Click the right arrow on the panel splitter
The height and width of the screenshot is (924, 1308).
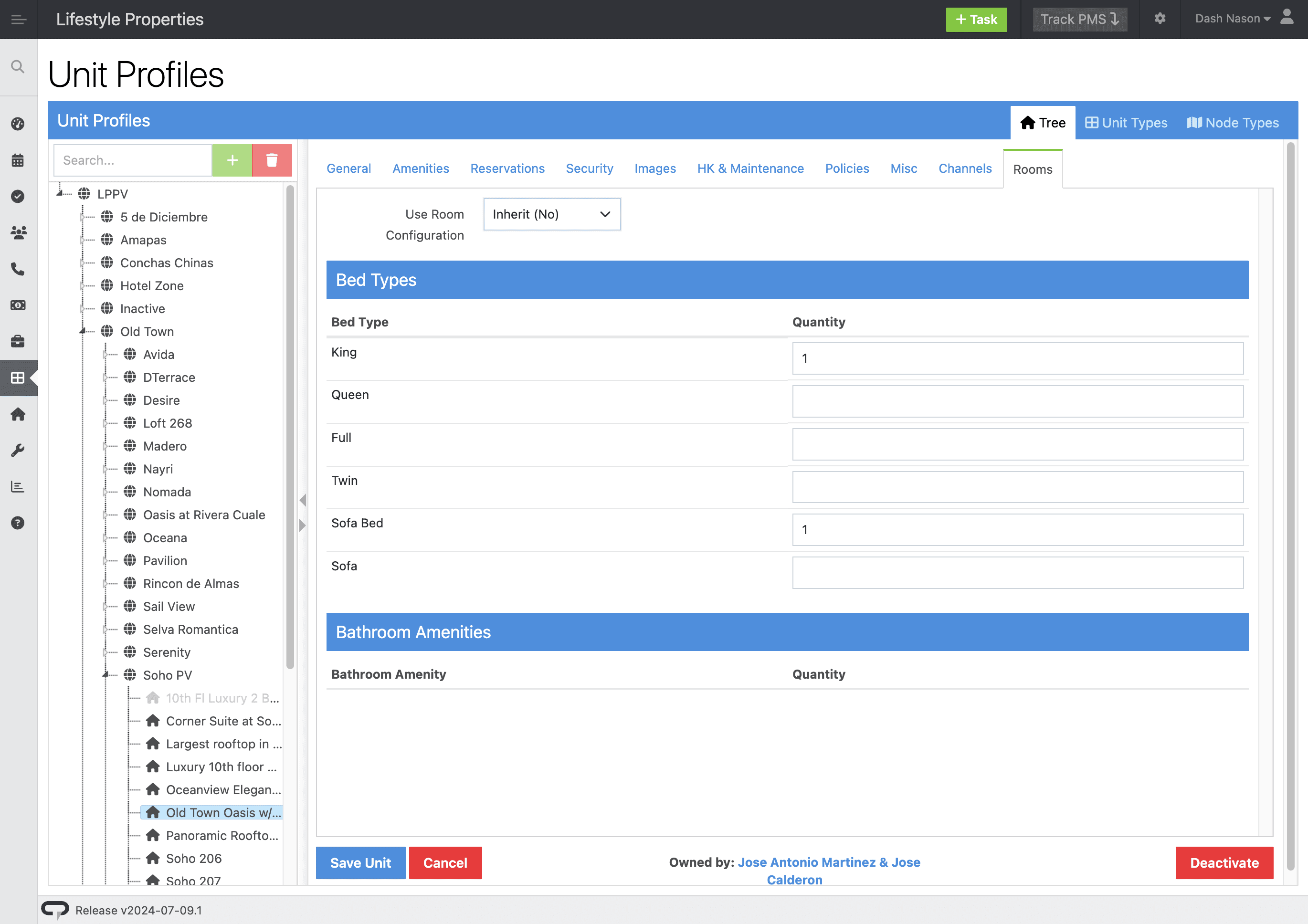click(x=303, y=525)
